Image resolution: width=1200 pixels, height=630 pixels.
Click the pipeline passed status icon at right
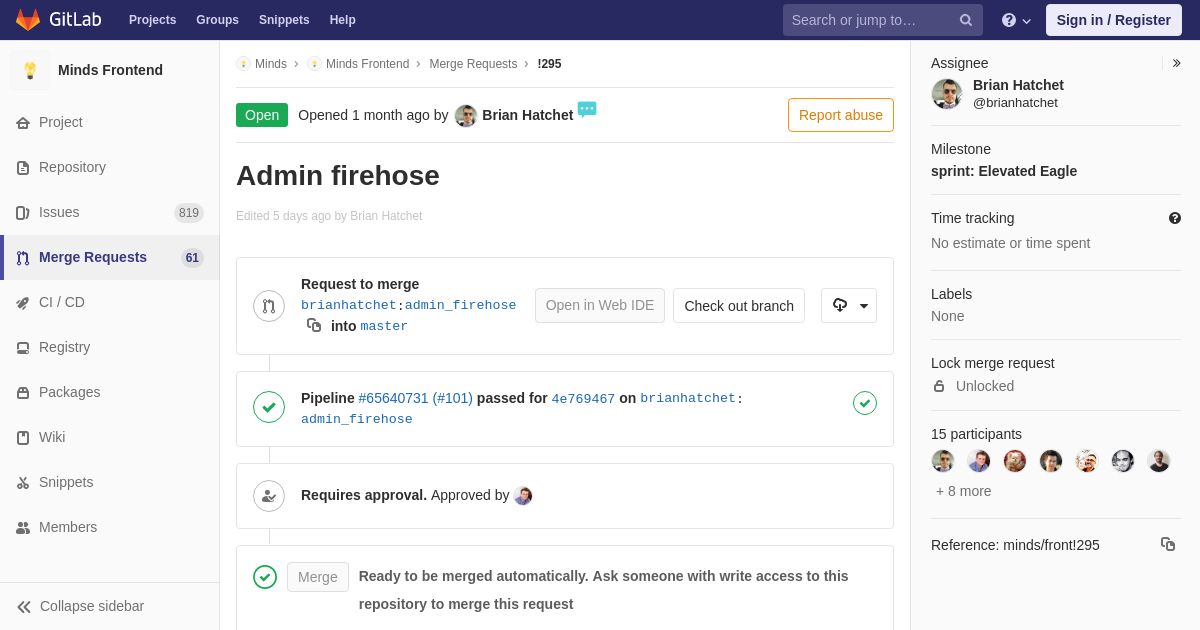tap(865, 402)
